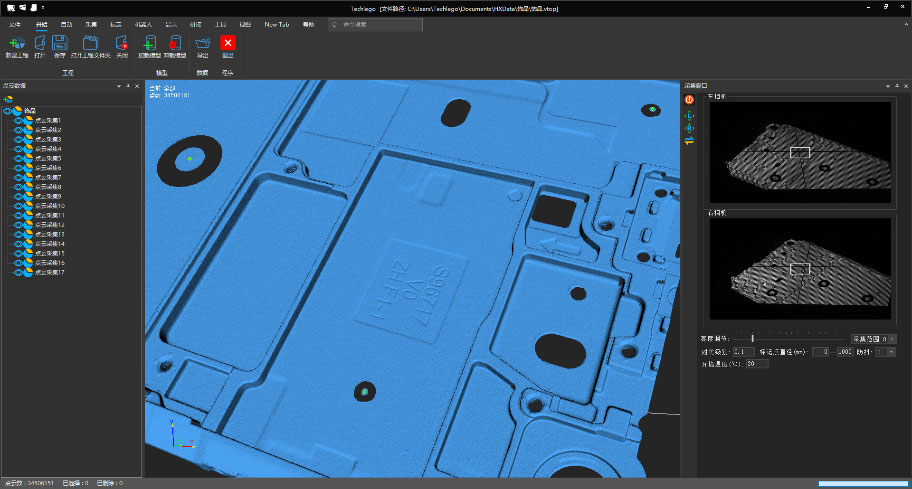This screenshot has width=912, height=489.
Task: Click the unload model icon with red circle
Action: click(x=174, y=44)
